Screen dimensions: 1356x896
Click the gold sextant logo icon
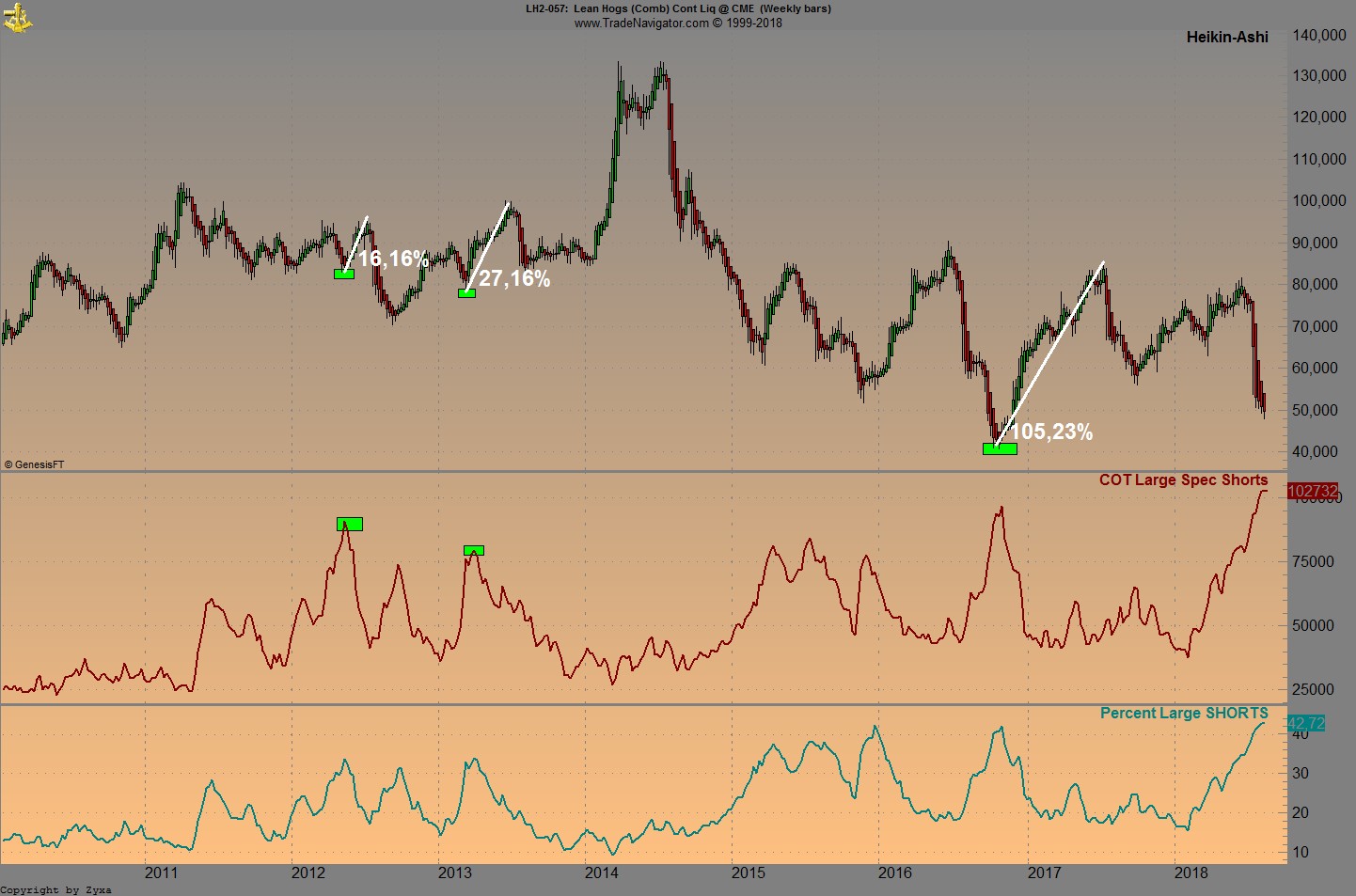[x=17, y=17]
